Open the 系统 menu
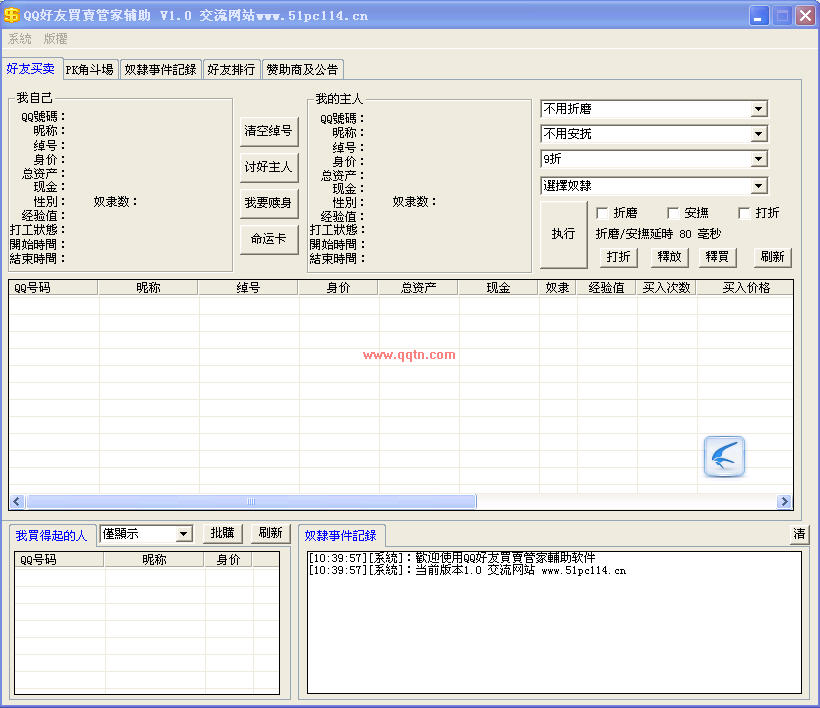820x708 pixels. coord(20,39)
